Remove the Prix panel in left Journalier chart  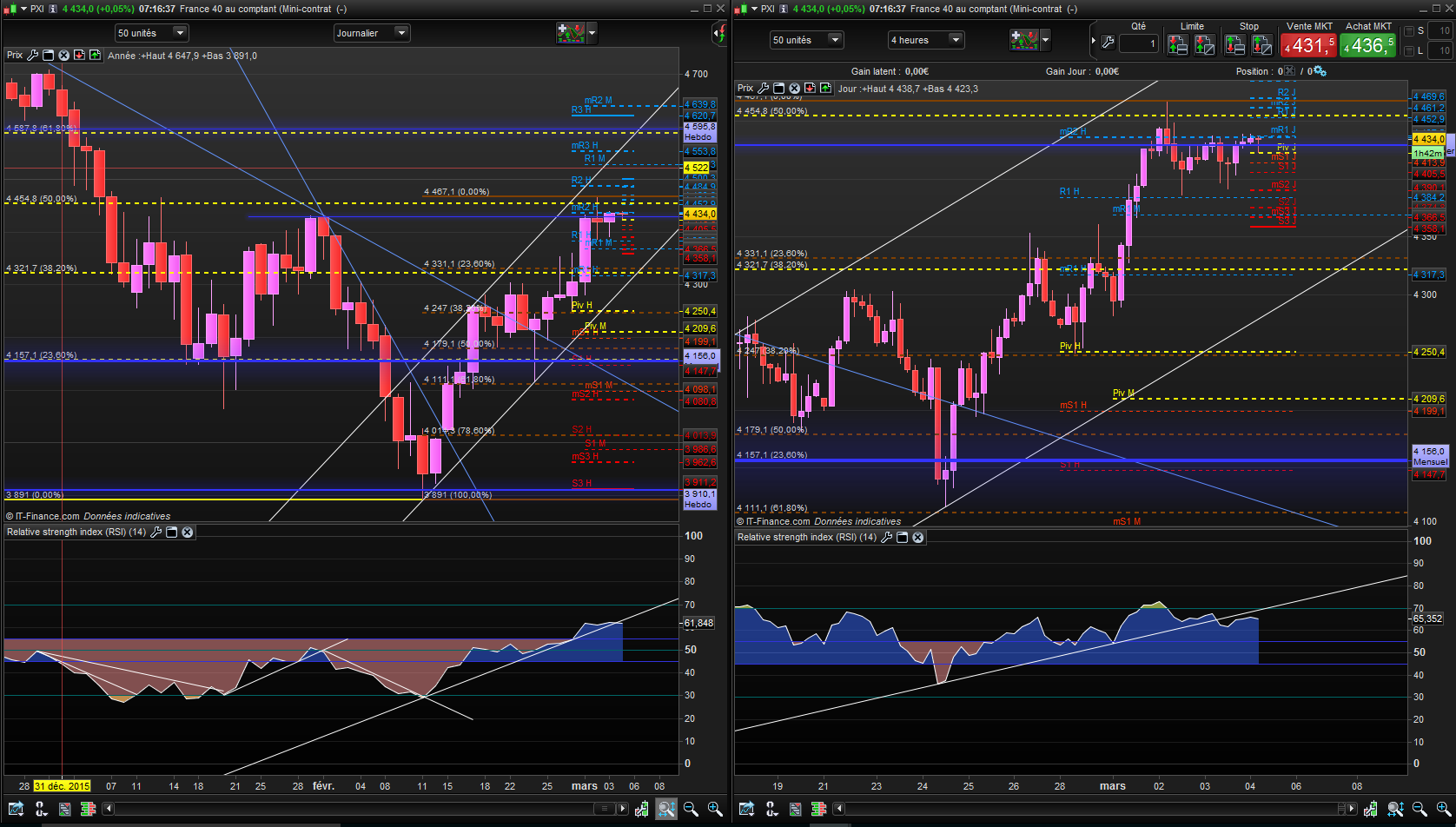tap(63, 55)
